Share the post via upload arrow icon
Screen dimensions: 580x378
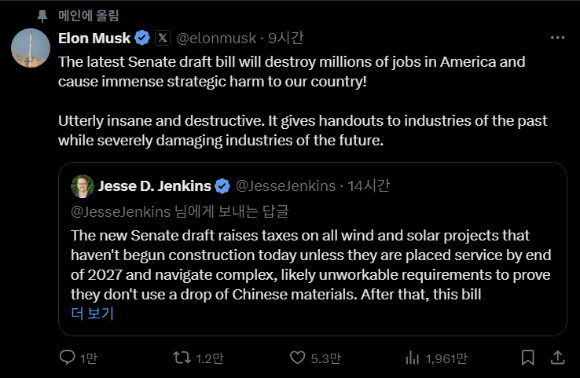[557, 358]
